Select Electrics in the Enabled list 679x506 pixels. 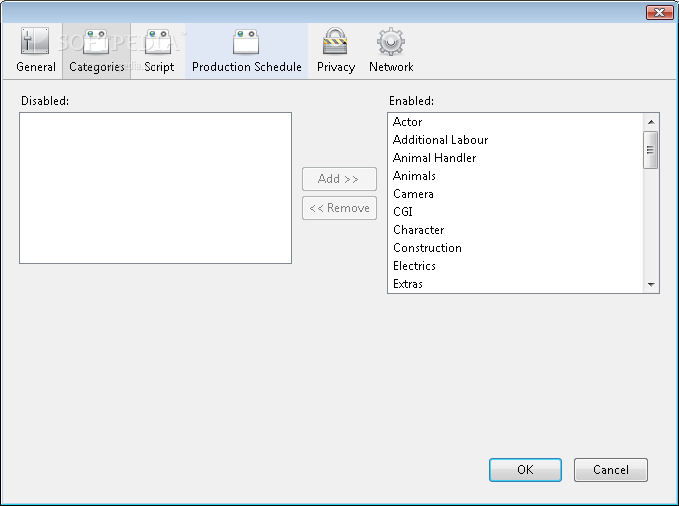[515, 266]
